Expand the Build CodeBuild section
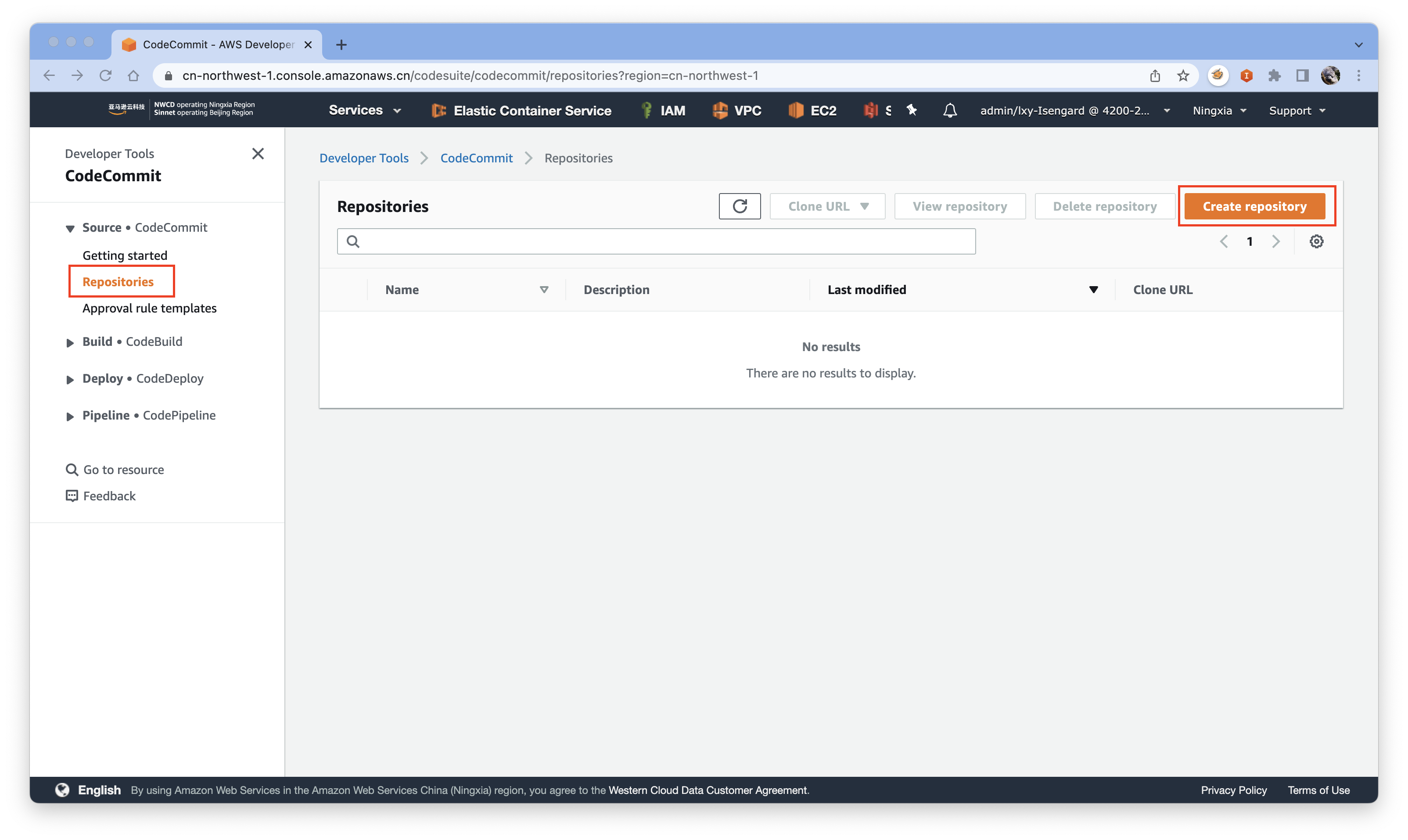Screen dimensions: 1408x840 pyautogui.click(x=70, y=342)
